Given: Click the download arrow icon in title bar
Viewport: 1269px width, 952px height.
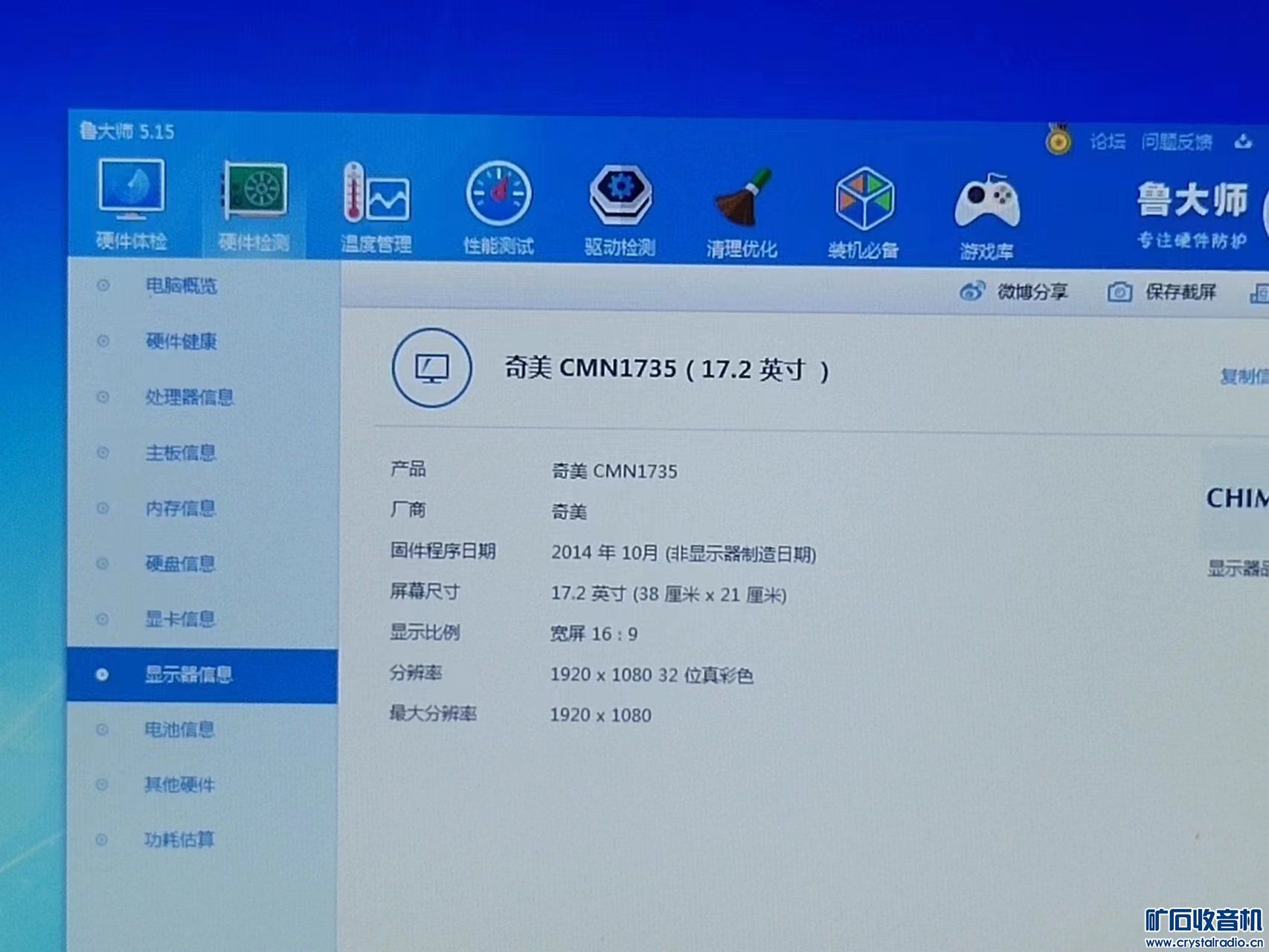Looking at the screenshot, I should [1243, 141].
